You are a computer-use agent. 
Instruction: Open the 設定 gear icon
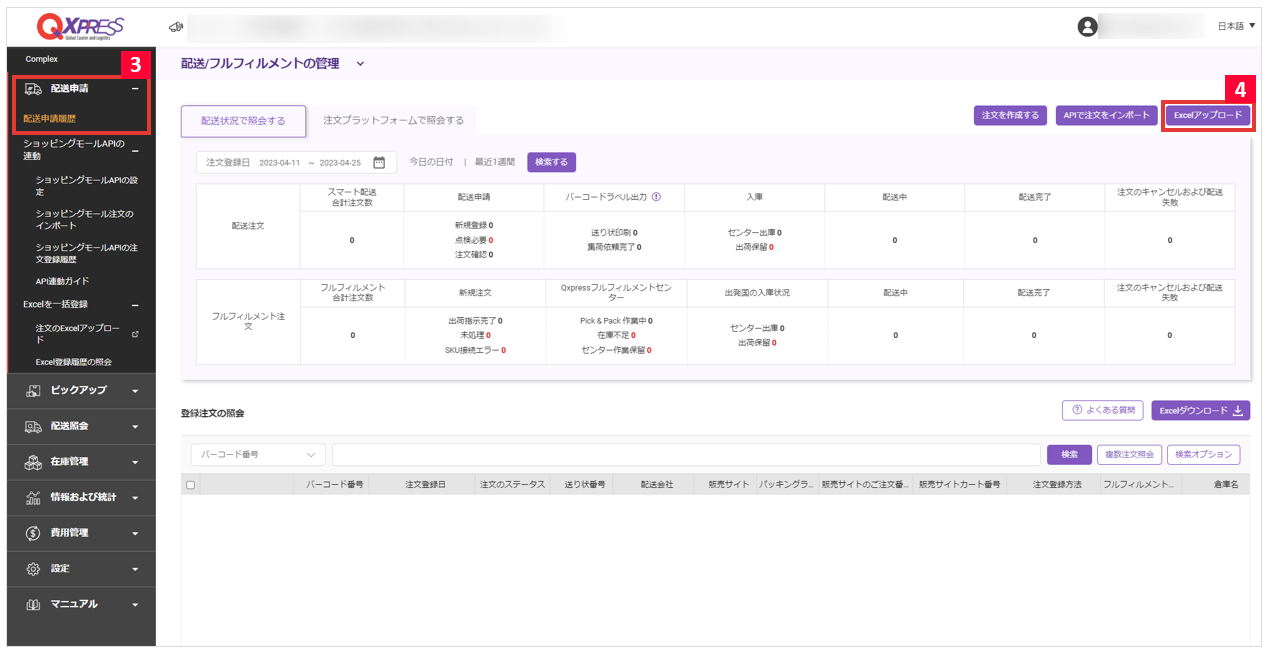[x=31, y=567]
